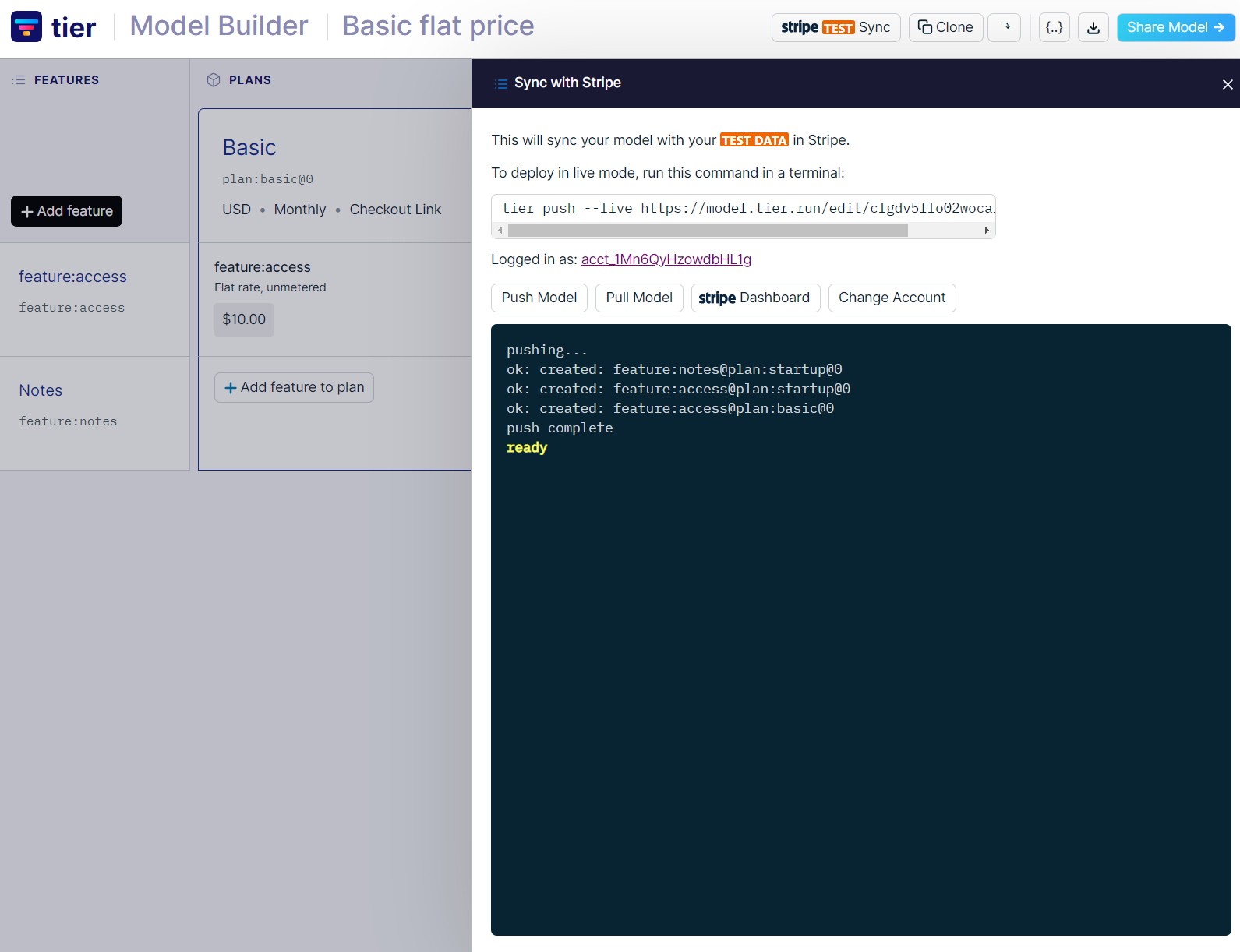Click the Basic flat price model title
Image resolution: width=1240 pixels, height=952 pixels.
(438, 26)
